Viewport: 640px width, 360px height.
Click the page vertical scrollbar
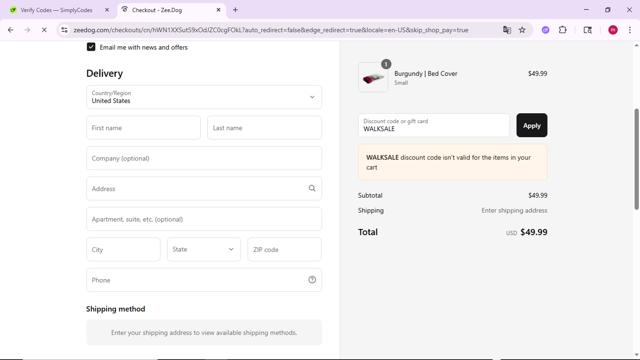click(636, 159)
